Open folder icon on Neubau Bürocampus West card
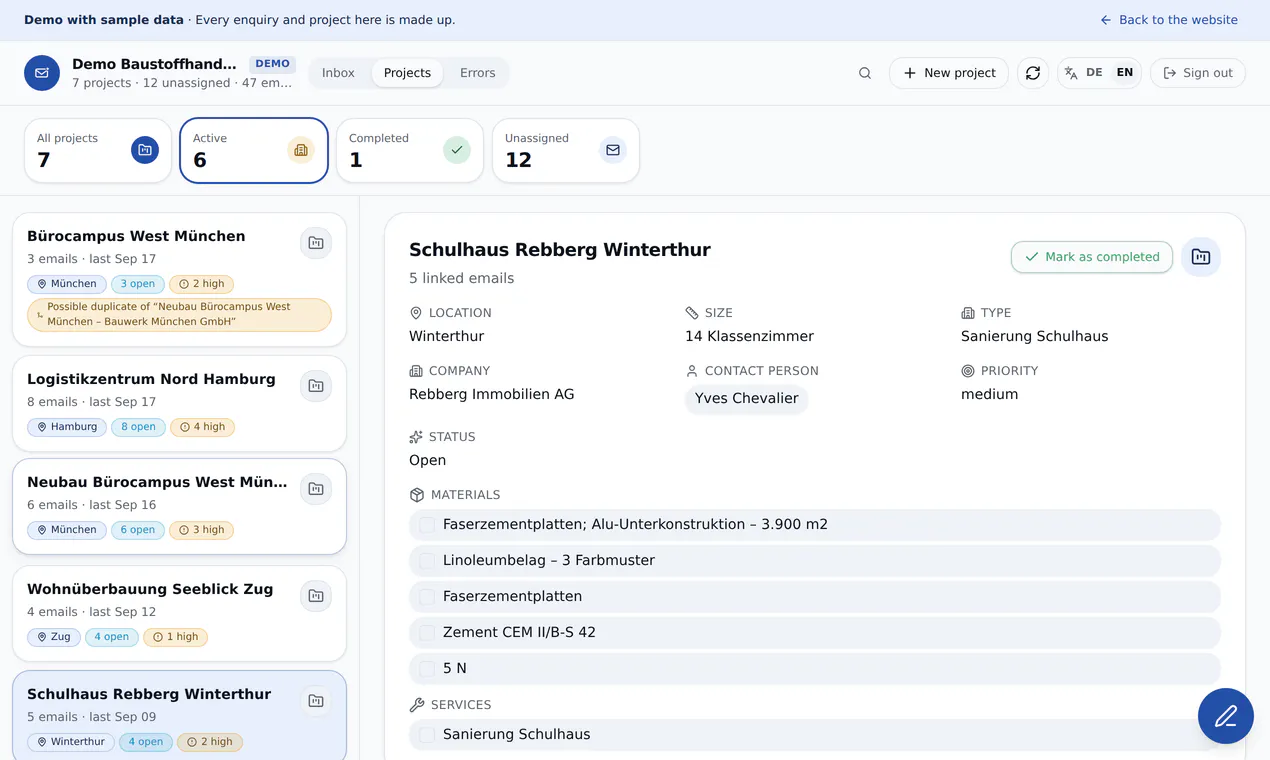This screenshot has height=760, width=1270. (x=316, y=489)
